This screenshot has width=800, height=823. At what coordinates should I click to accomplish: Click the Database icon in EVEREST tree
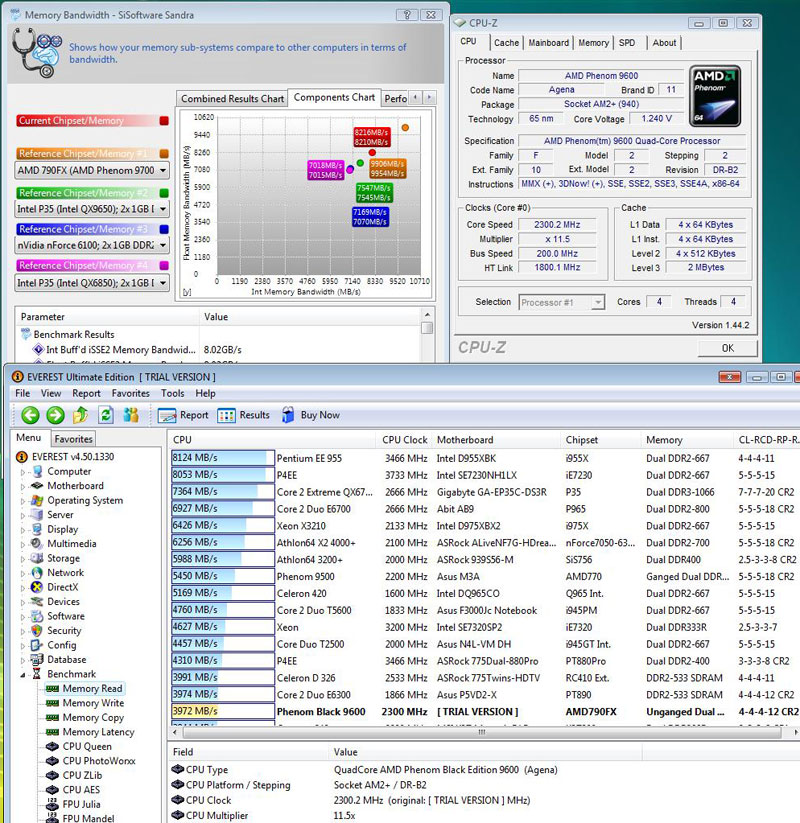pos(37,659)
